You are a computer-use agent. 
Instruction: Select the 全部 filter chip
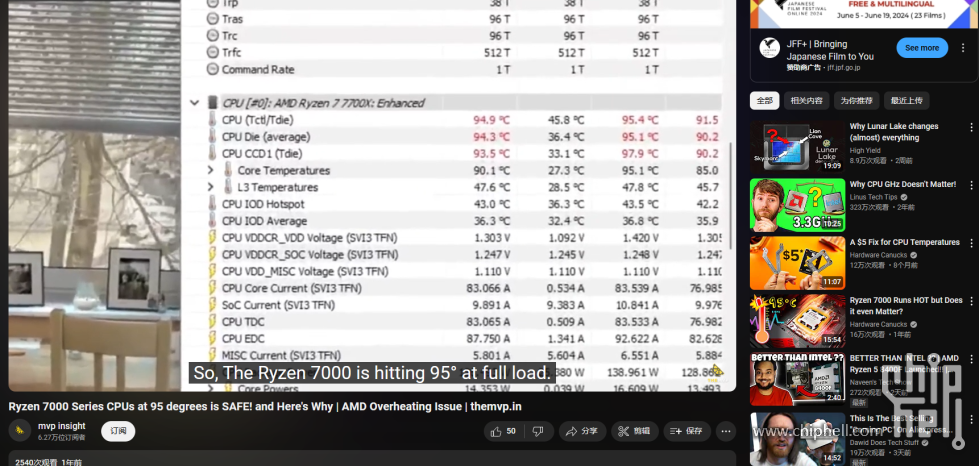click(x=764, y=101)
